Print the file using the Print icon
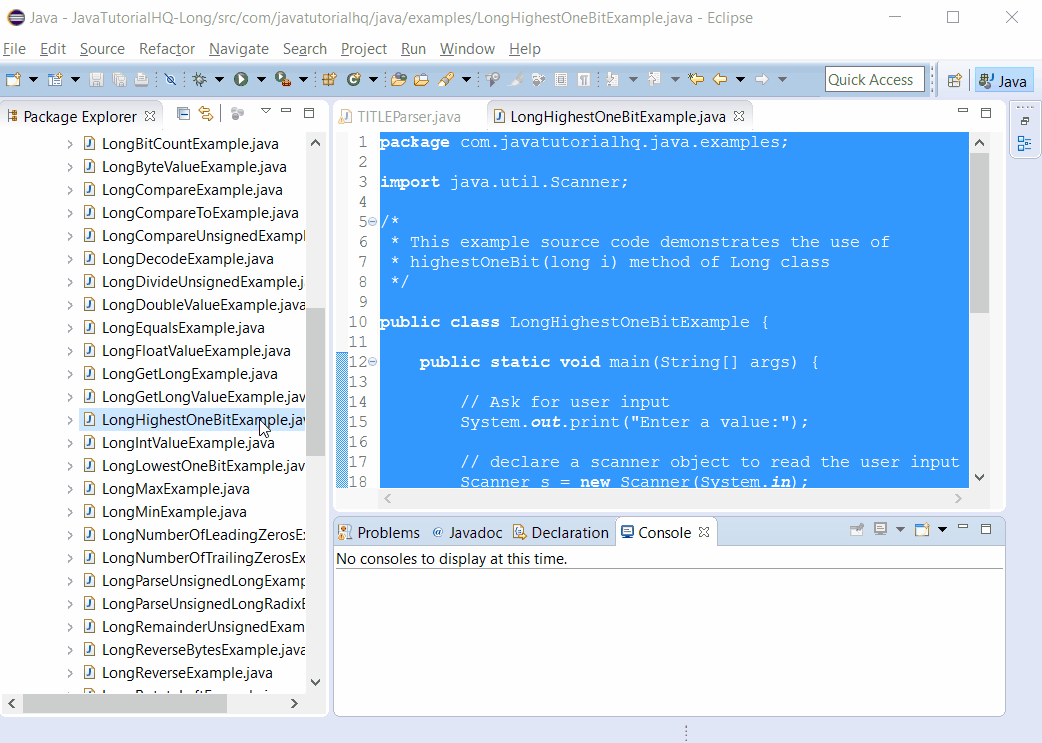The image size is (1042, 743). tap(141, 79)
